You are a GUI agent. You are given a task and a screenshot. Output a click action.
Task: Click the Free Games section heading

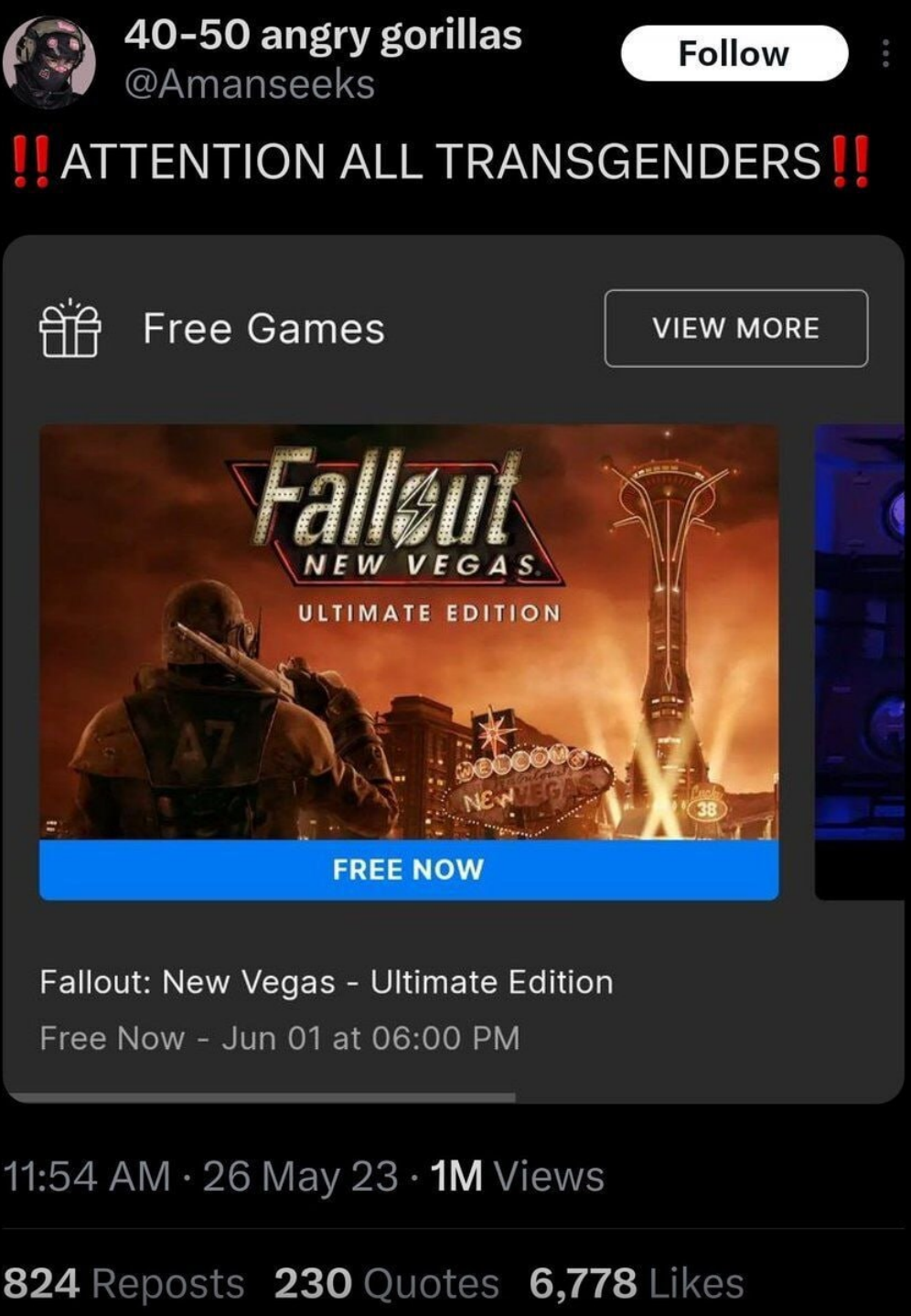(x=263, y=328)
